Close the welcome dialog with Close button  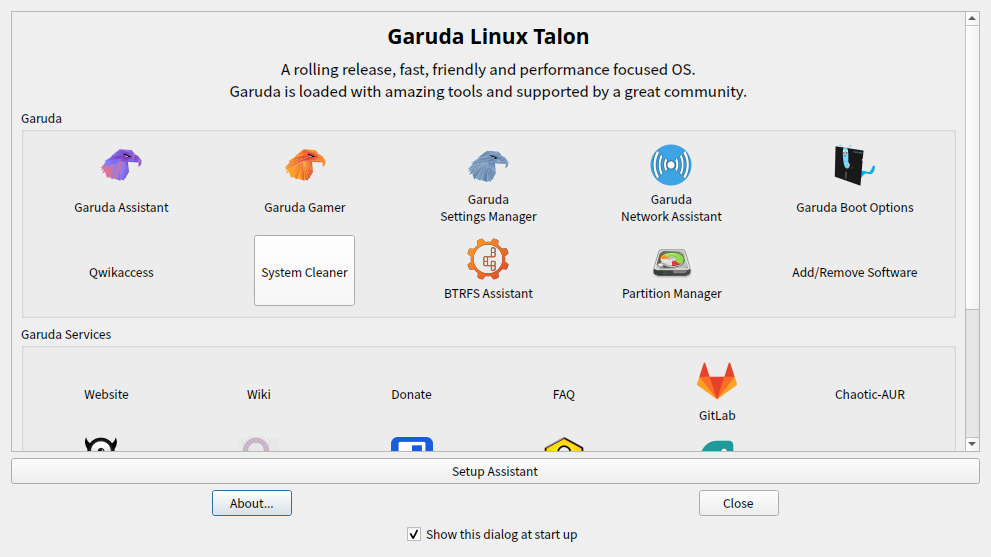pyautogui.click(x=738, y=503)
